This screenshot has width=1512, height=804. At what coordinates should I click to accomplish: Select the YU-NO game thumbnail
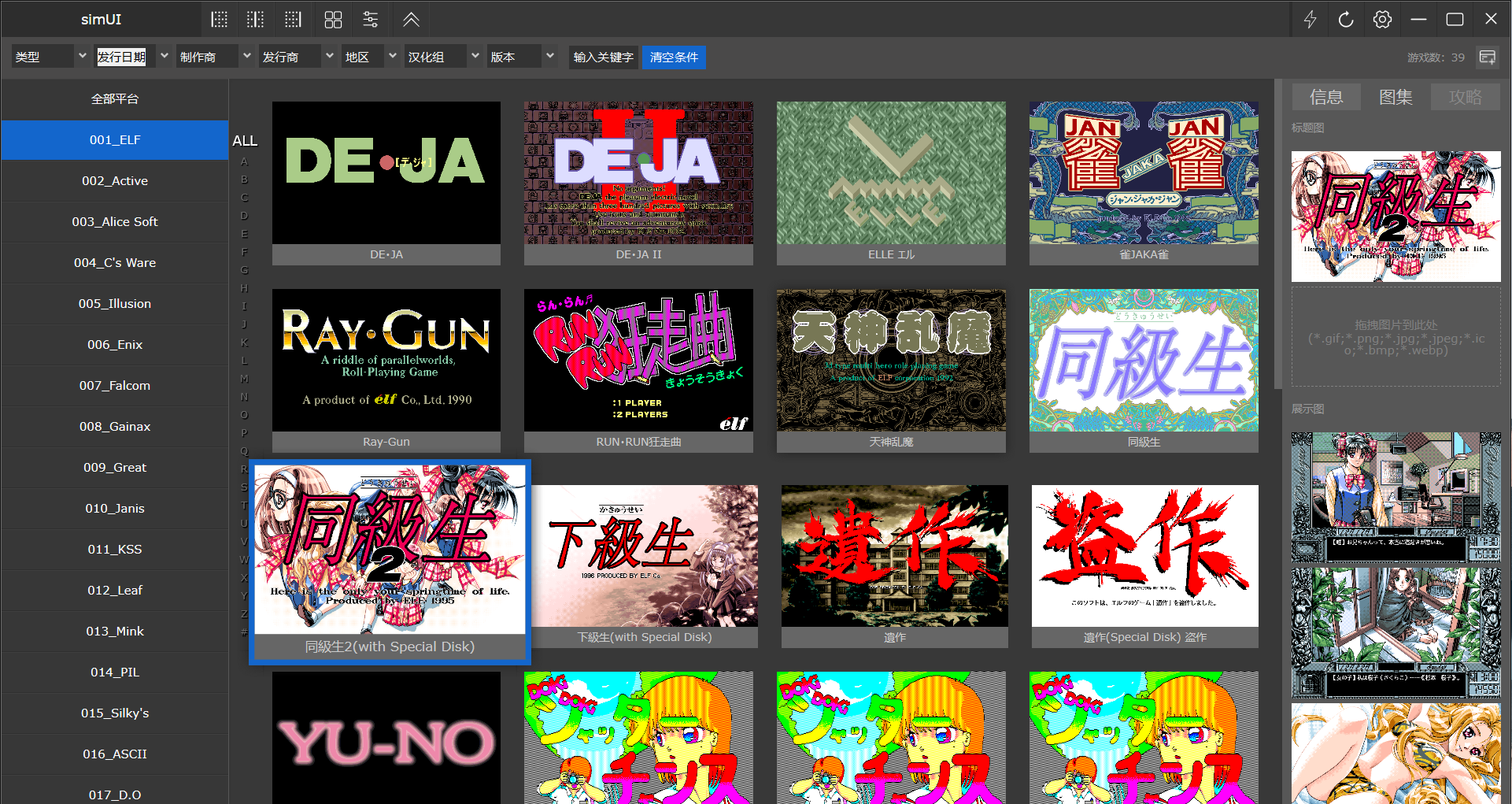click(386, 738)
